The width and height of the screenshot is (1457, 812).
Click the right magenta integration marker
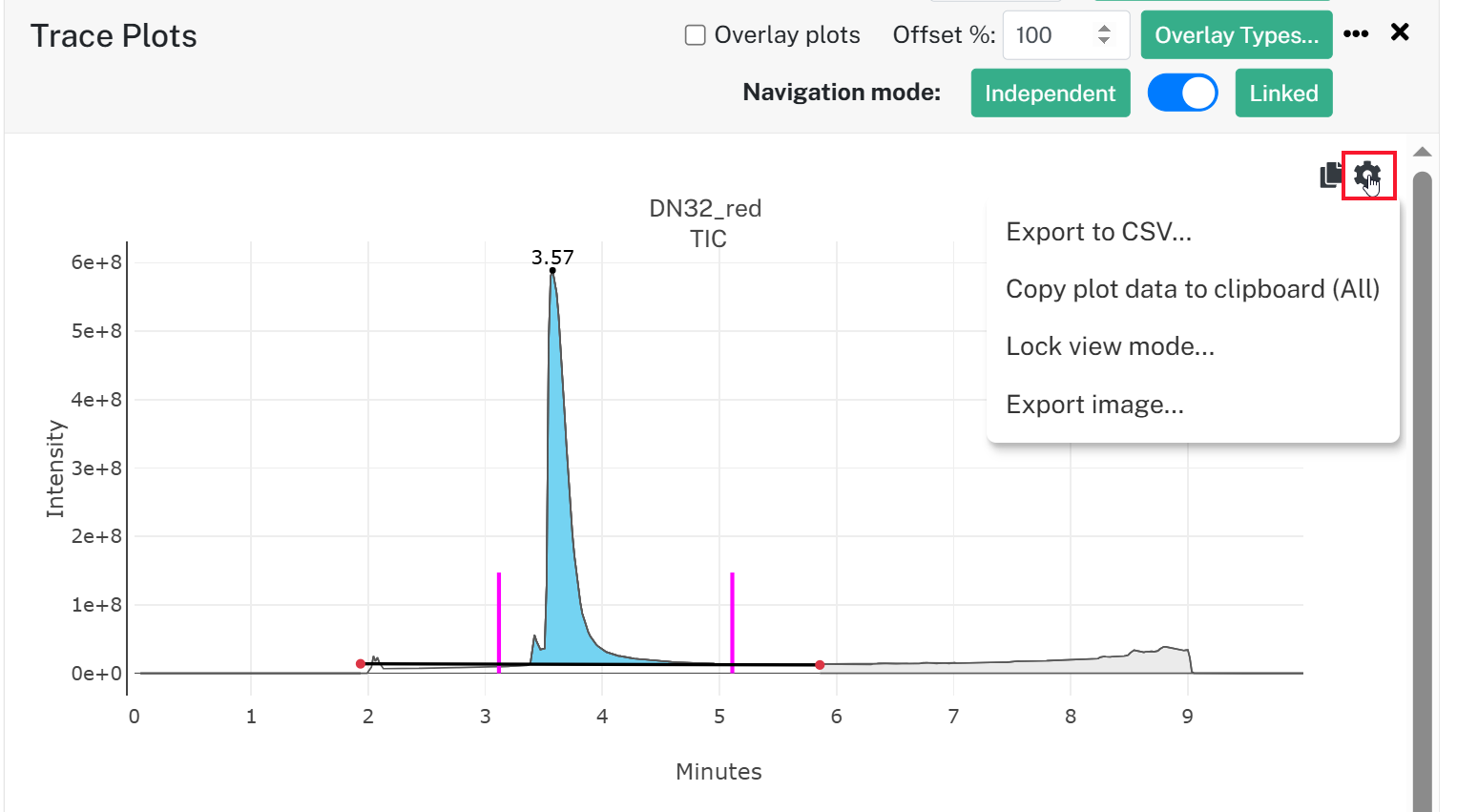pos(732,622)
